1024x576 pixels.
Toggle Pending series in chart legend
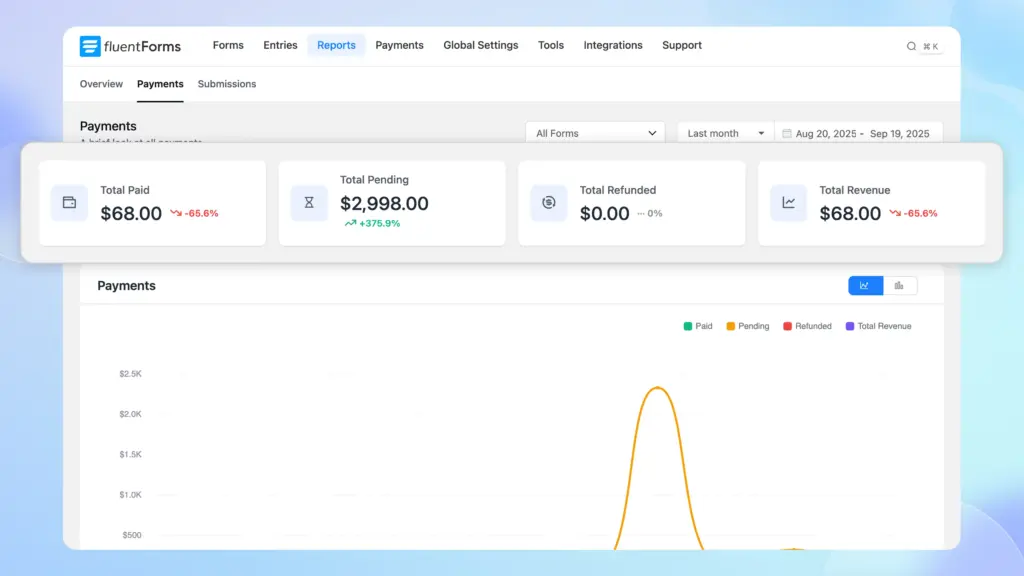tap(748, 326)
